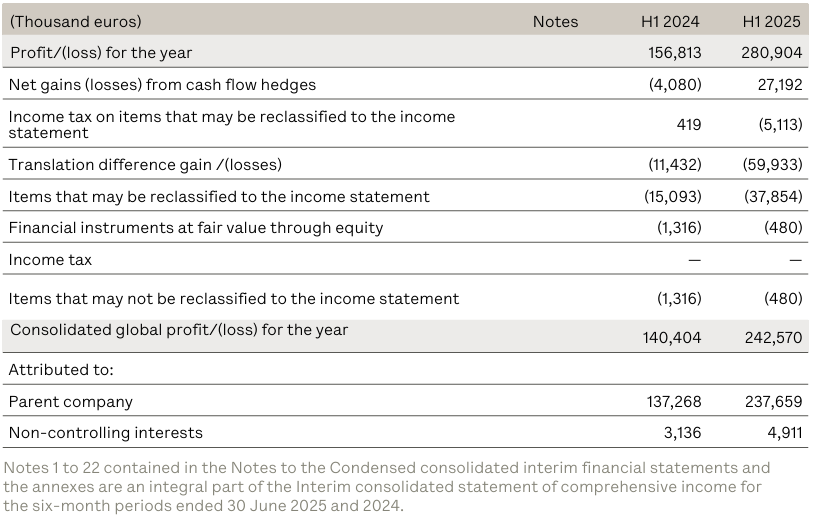The height and width of the screenshot is (519, 816).
Task: Click the H1 2025 column header
Action: 772,21
